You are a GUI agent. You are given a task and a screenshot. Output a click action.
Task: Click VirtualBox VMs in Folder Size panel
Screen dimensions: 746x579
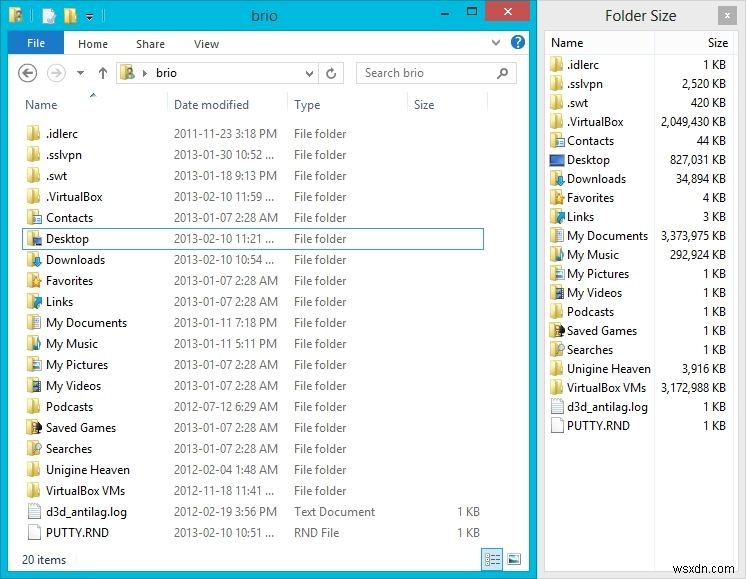point(606,388)
